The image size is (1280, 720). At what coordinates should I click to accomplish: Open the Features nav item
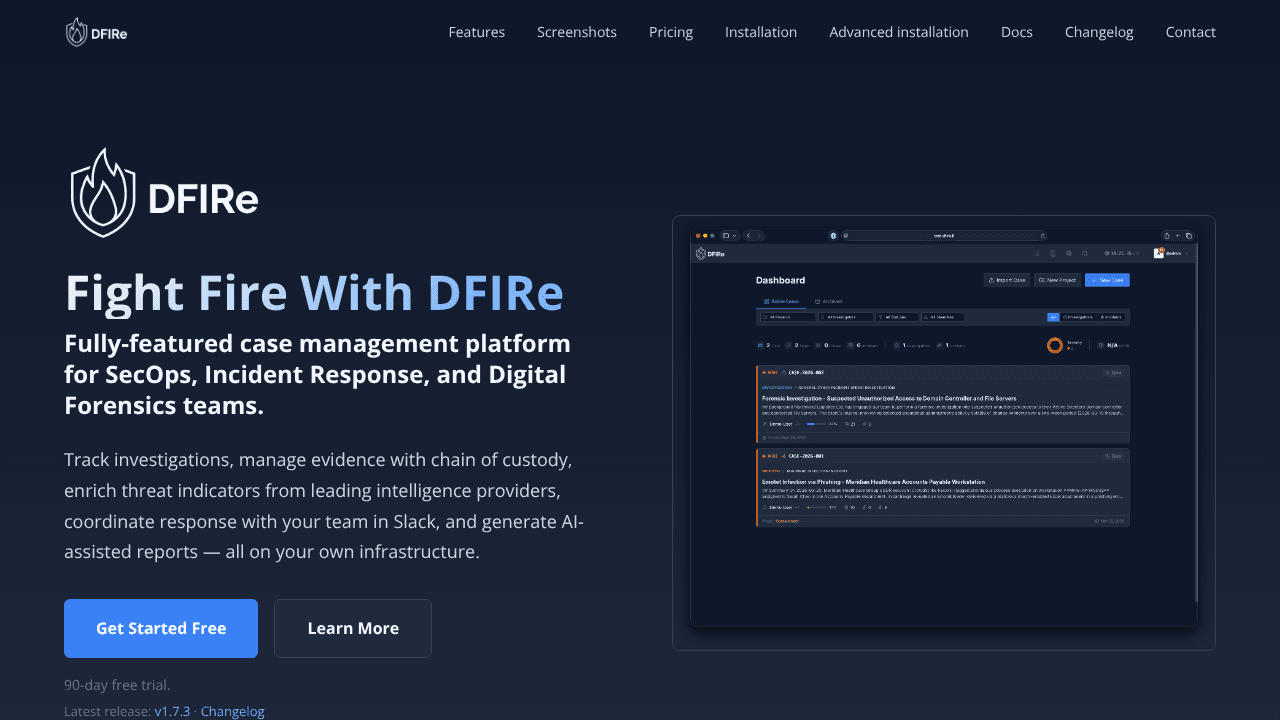point(476,32)
